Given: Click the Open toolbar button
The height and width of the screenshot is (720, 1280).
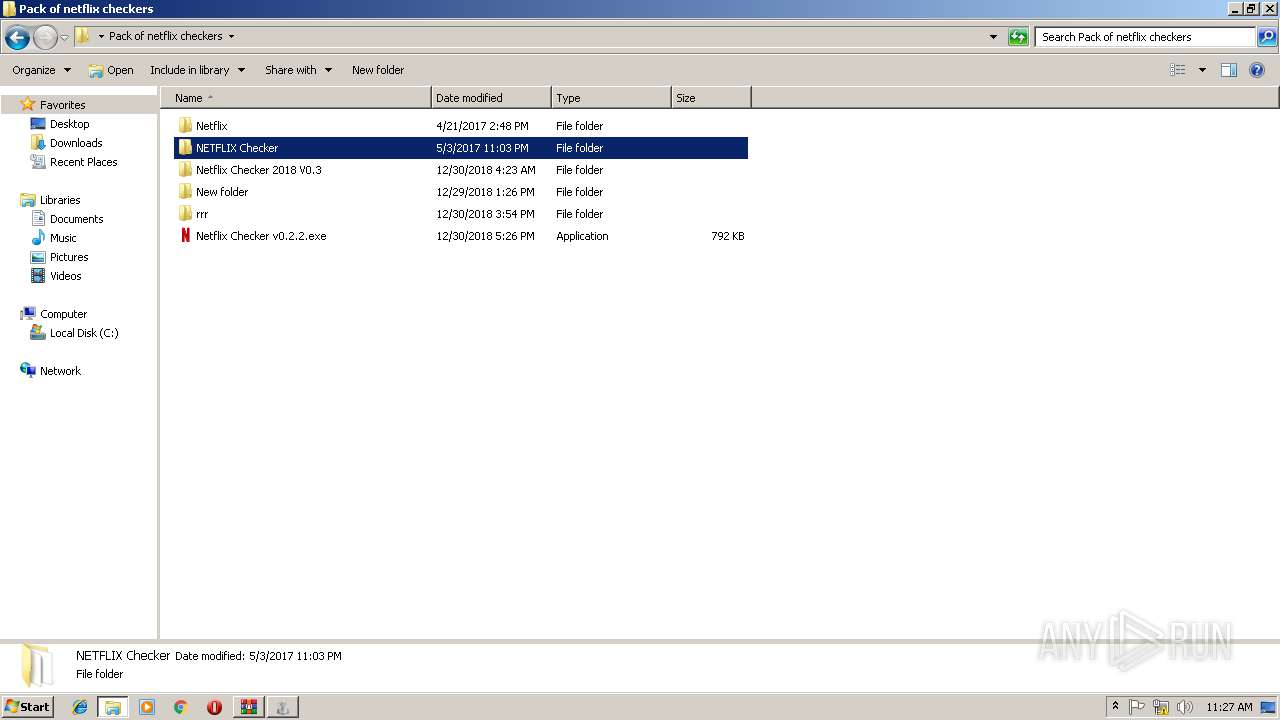Looking at the screenshot, I should pyautogui.click(x=110, y=70).
